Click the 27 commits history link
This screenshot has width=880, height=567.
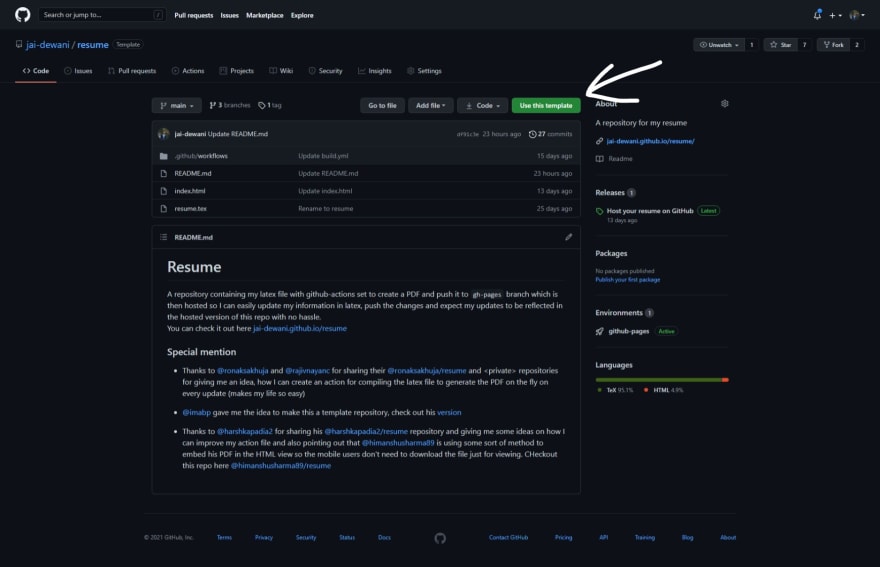click(x=551, y=134)
